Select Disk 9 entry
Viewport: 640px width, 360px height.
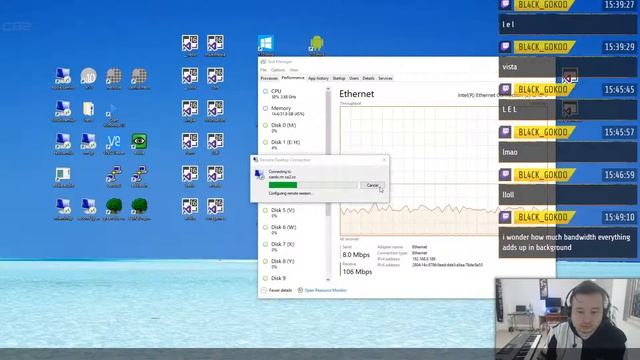point(293,278)
